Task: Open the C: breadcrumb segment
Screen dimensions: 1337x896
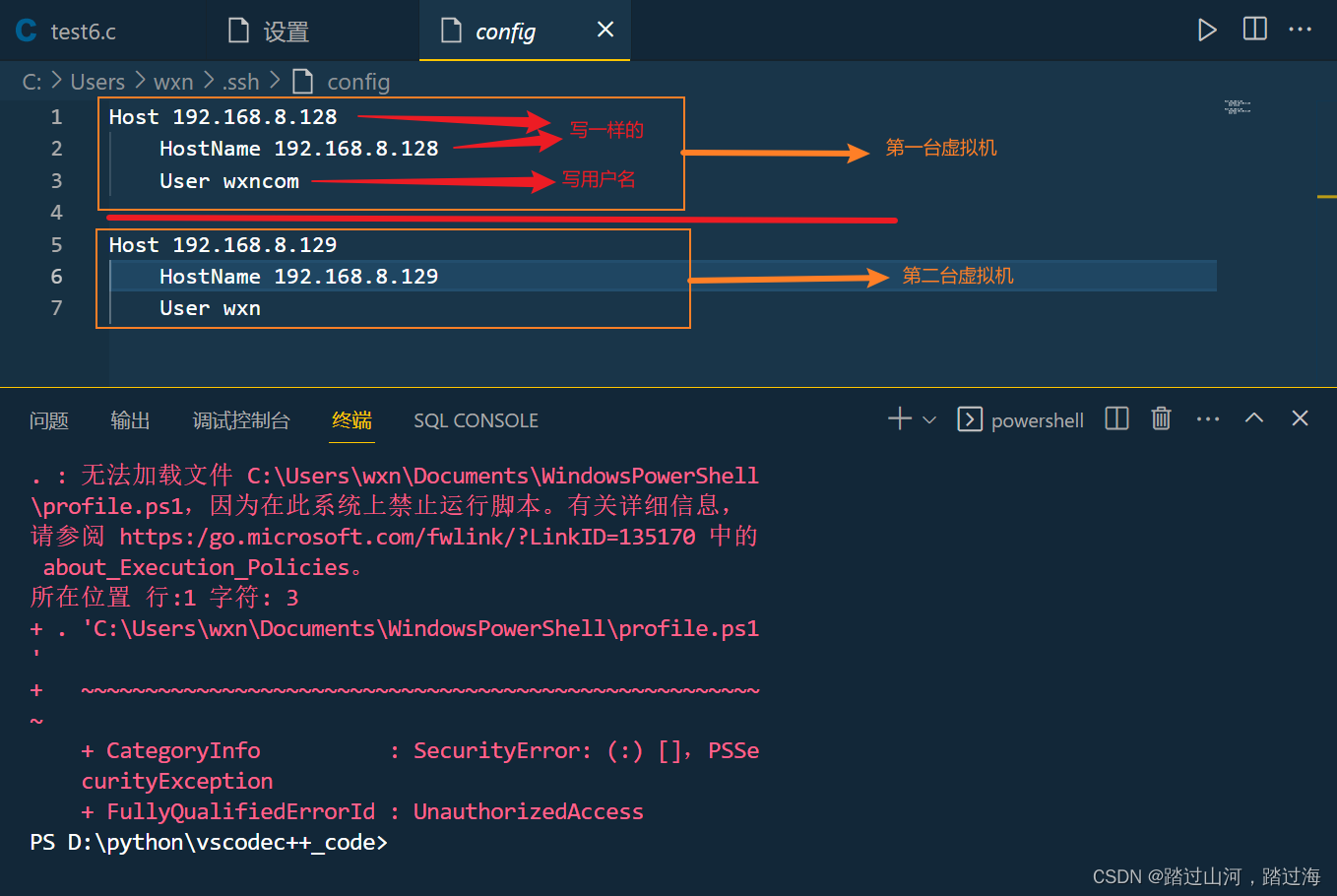Action: click(x=32, y=82)
